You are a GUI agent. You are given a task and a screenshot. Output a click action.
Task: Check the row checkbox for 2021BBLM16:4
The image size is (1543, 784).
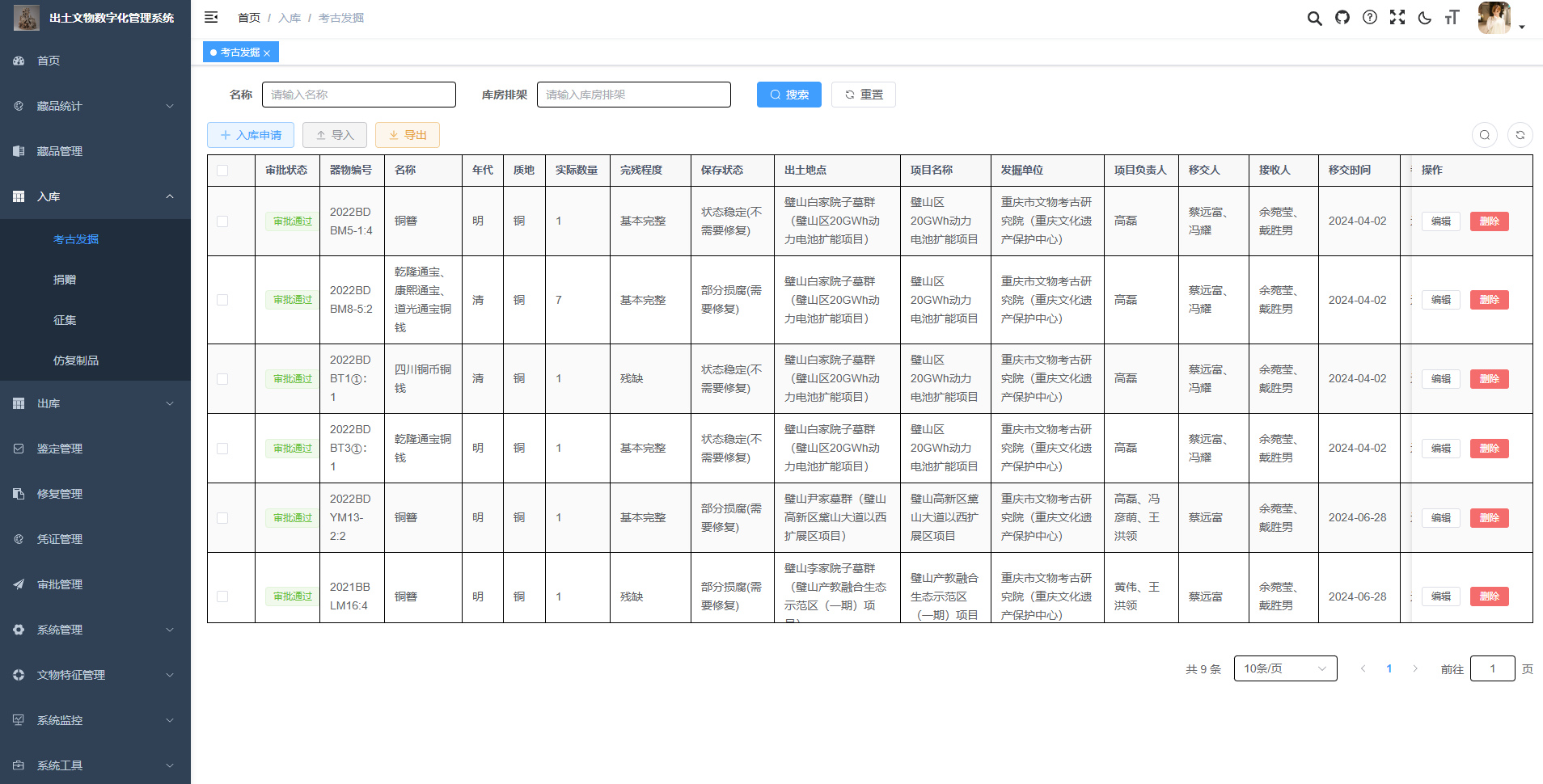tap(223, 596)
